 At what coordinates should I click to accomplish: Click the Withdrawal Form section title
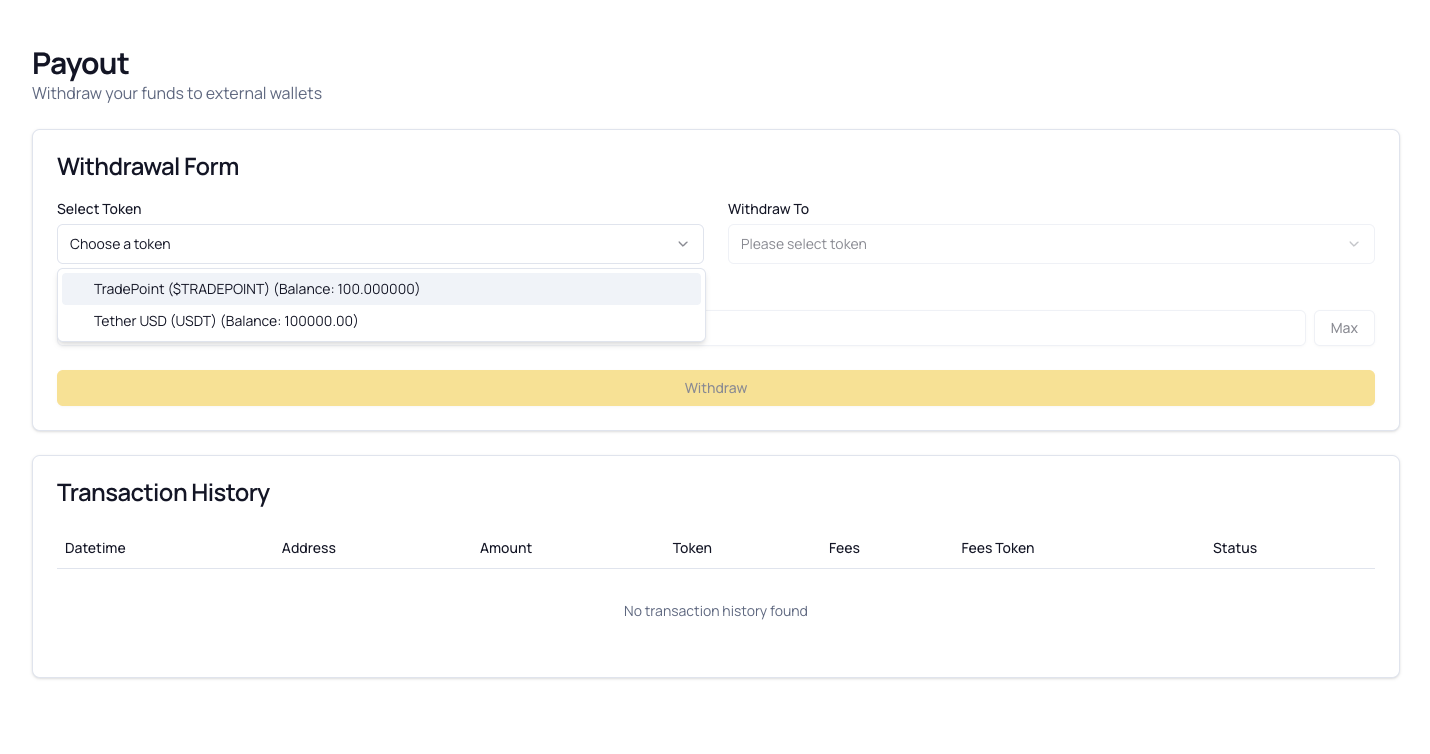[147, 167]
